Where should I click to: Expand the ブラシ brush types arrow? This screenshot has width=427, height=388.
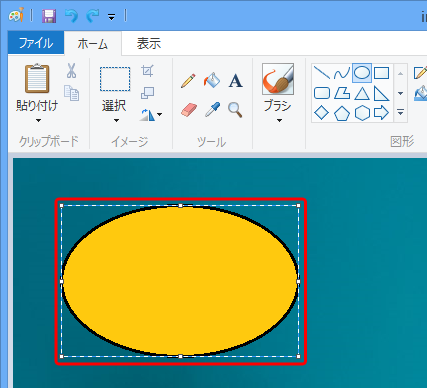[x=279, y=120]
